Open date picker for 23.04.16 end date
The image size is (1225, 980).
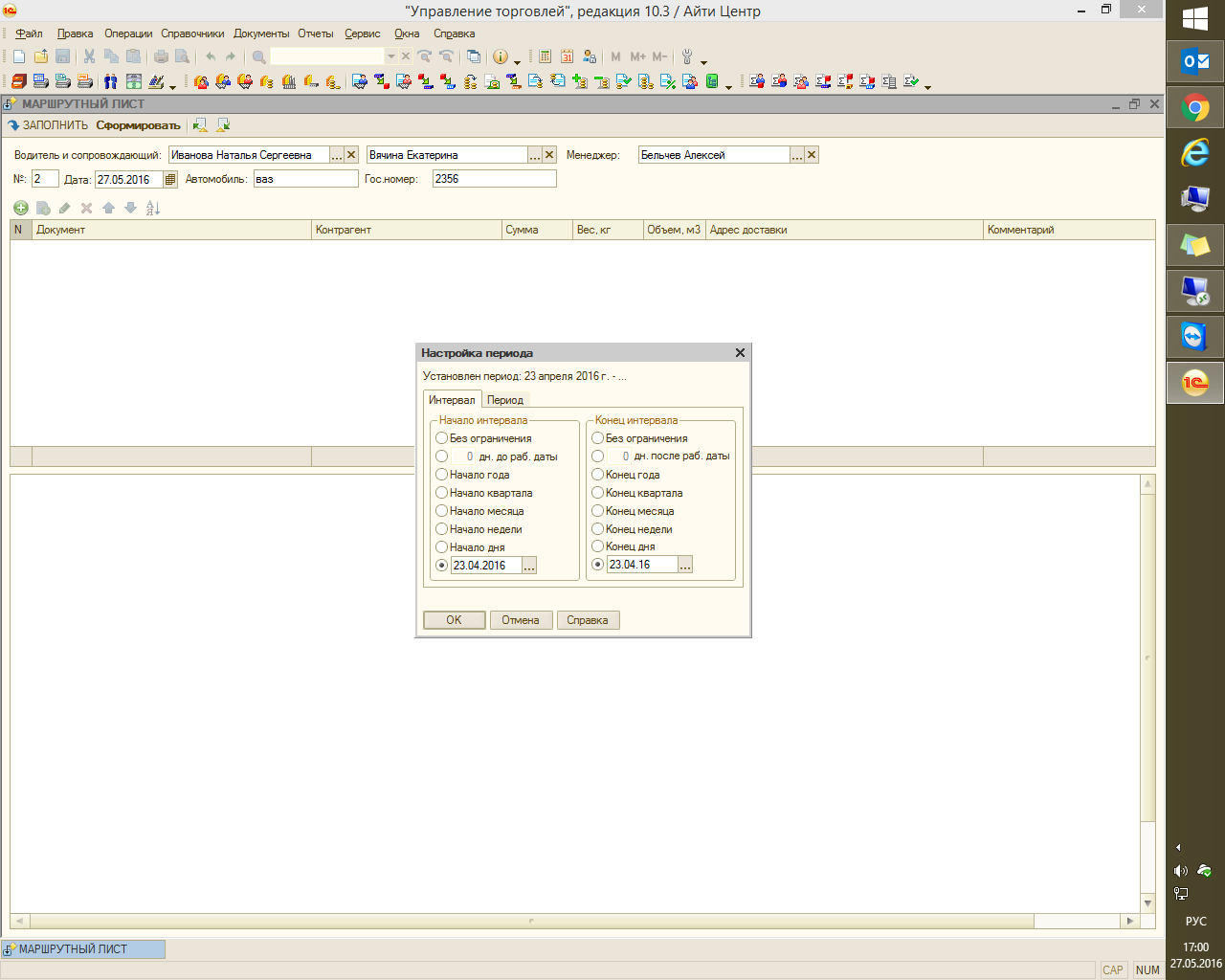(x=685, y=565)
